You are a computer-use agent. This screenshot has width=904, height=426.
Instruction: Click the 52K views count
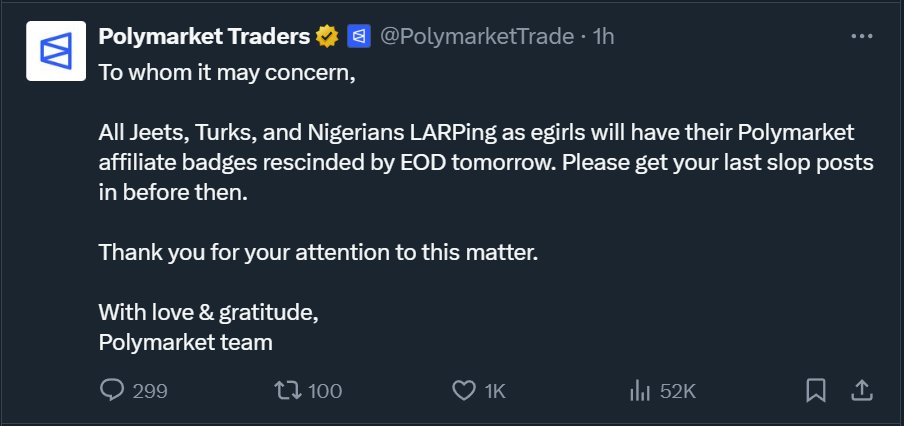678,391
